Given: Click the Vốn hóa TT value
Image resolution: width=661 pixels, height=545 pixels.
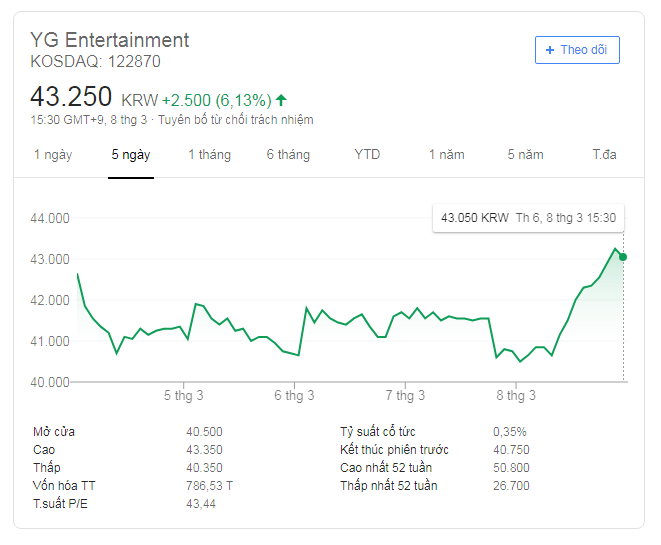Looking at the screenshot, I should click(209, 486).
